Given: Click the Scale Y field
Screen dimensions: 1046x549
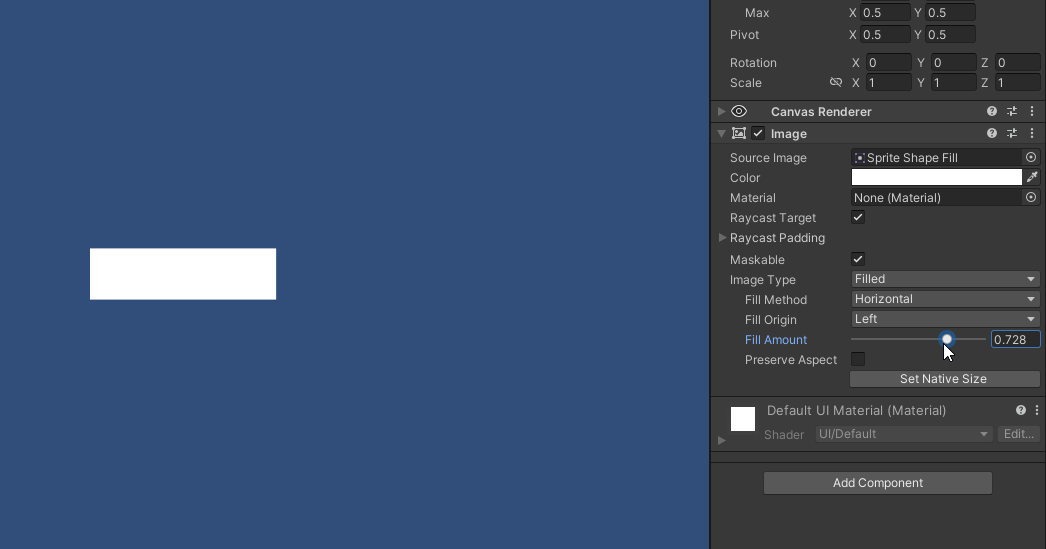Looking at the screenshot, I should (x=954, y=83).
